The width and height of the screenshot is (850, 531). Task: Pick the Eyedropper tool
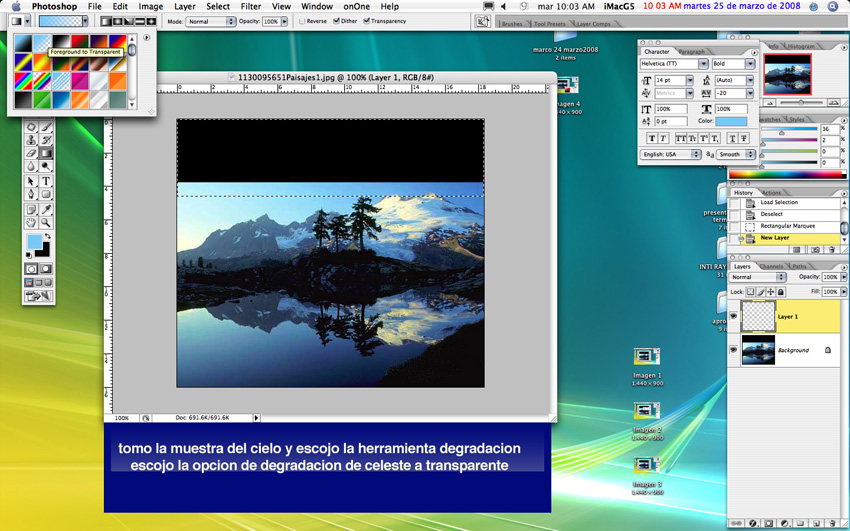click(46, 209)
